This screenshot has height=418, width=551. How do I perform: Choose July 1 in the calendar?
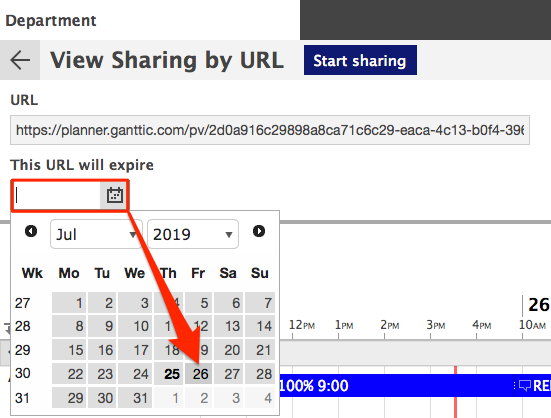(x=69, y=303)
